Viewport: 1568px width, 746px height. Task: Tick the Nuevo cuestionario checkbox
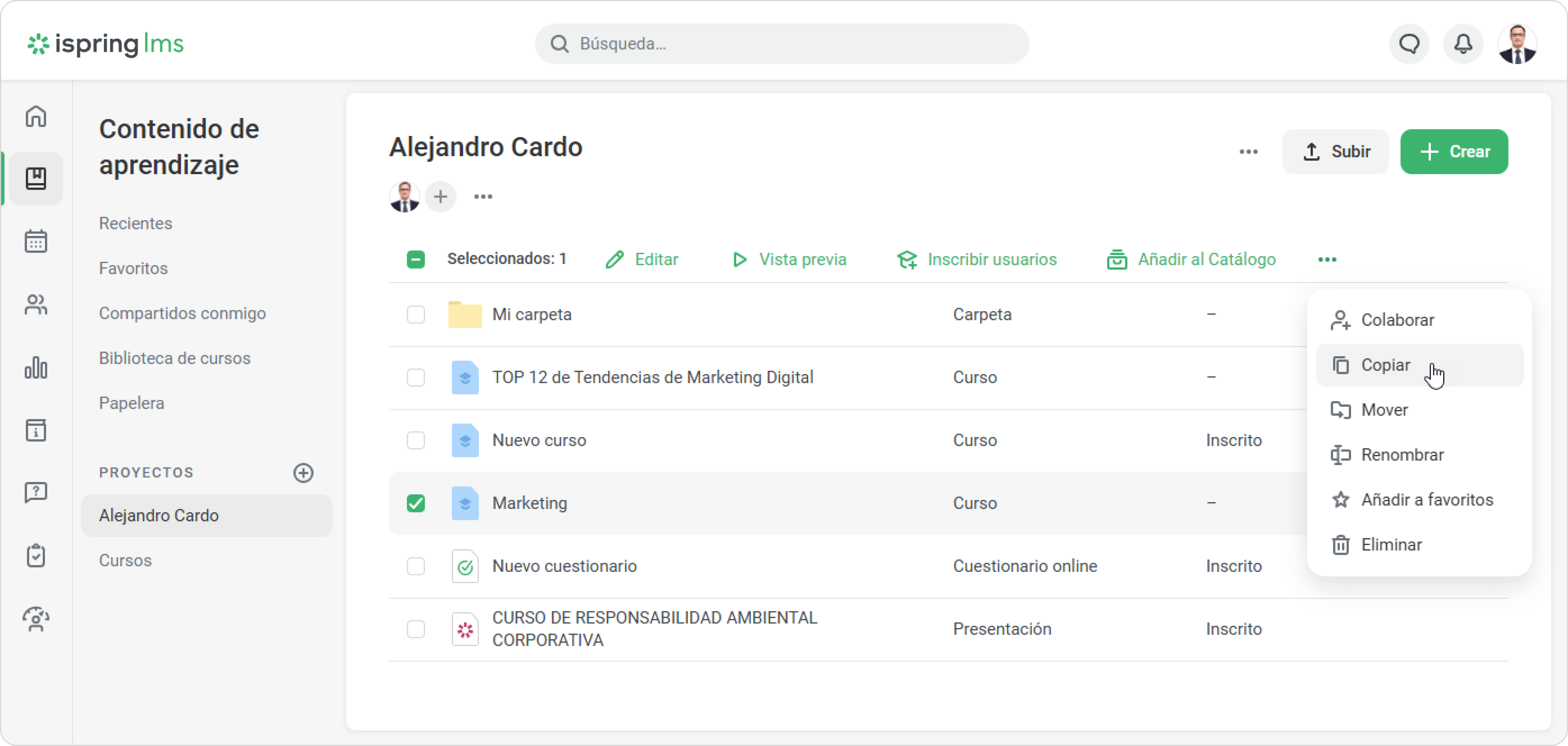point(416,566)
